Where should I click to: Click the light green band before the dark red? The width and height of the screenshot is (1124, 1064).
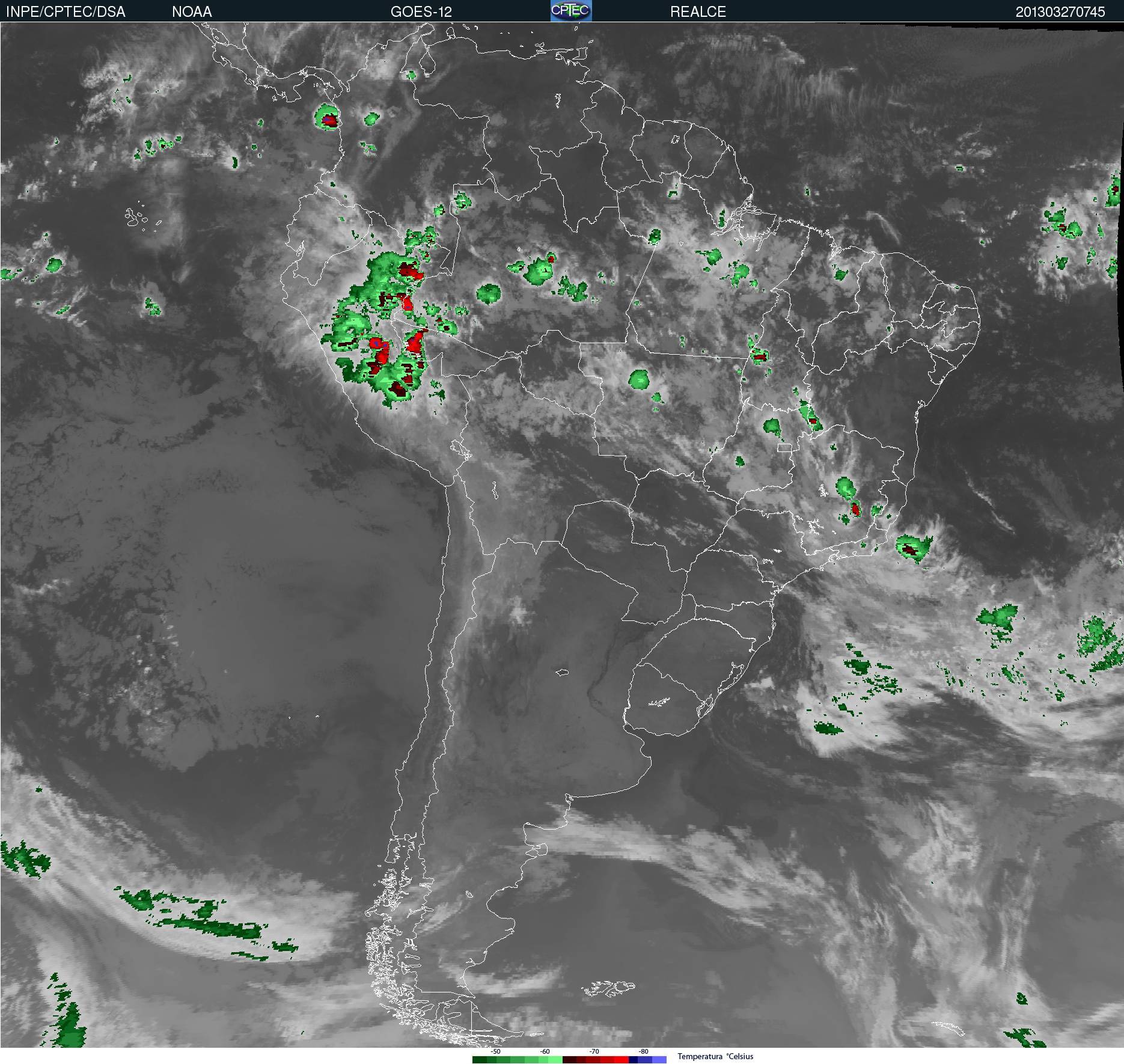[x=555, y=1060]
